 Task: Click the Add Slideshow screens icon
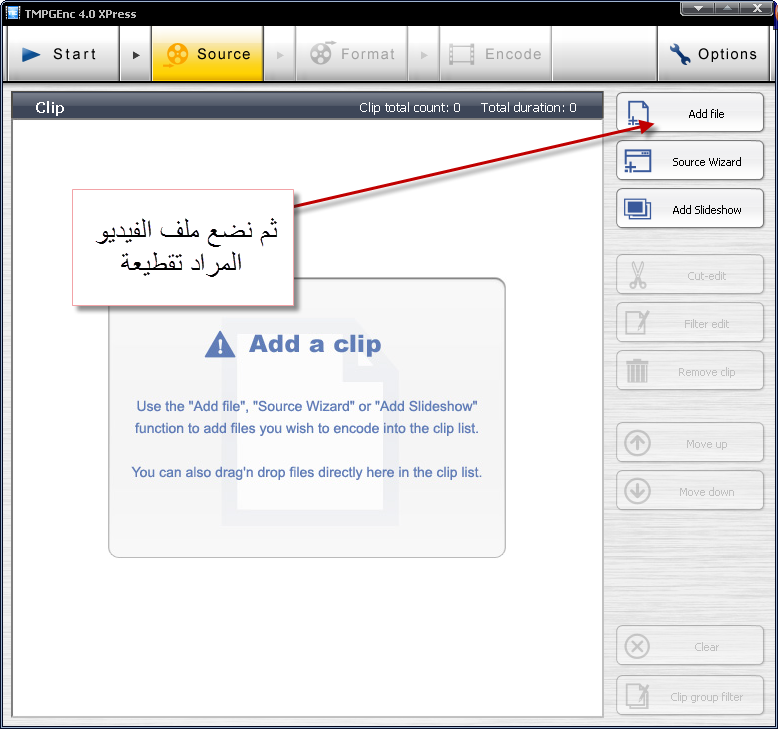(x=638, y=209)
